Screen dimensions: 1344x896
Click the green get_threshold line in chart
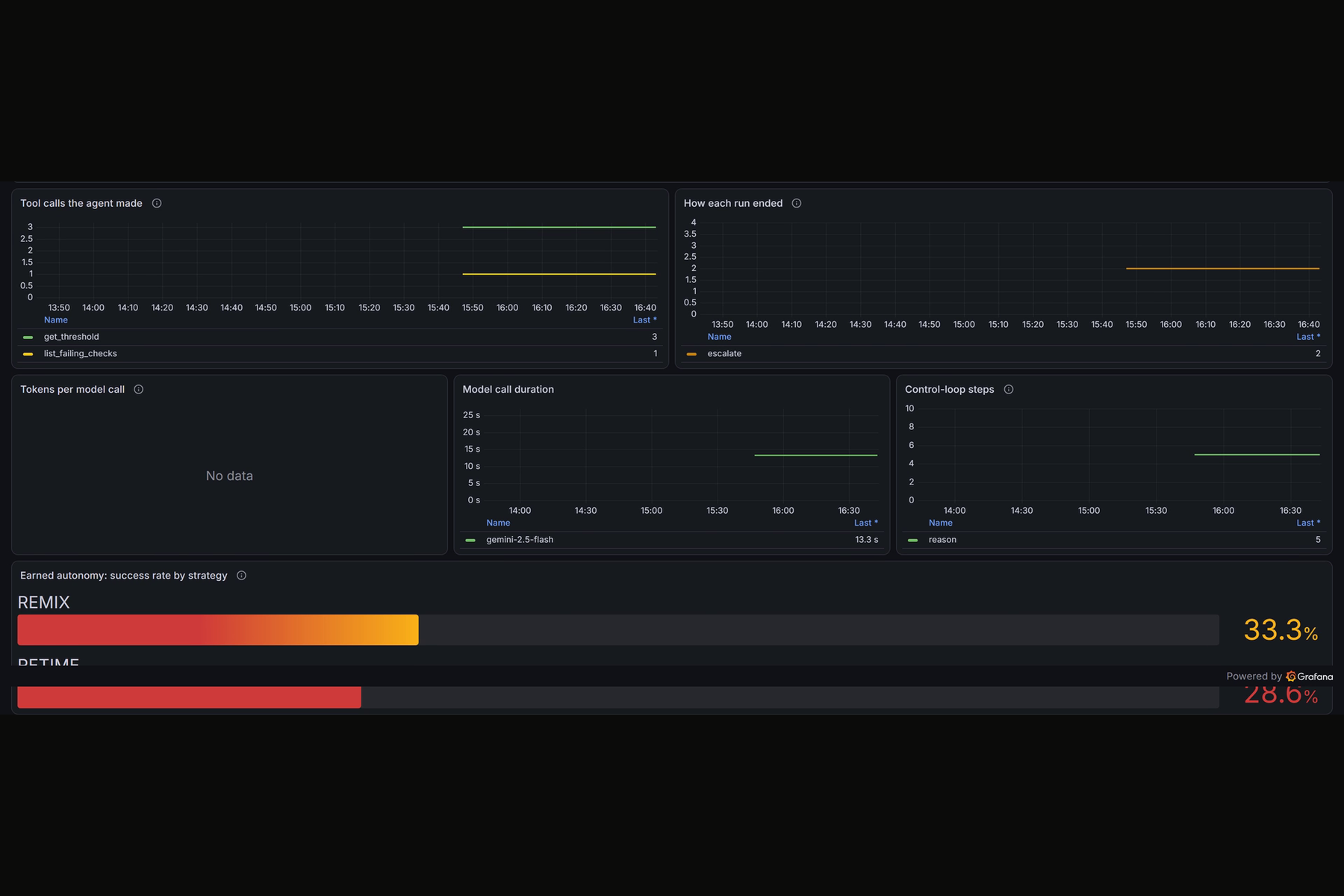tap(559, 227)
